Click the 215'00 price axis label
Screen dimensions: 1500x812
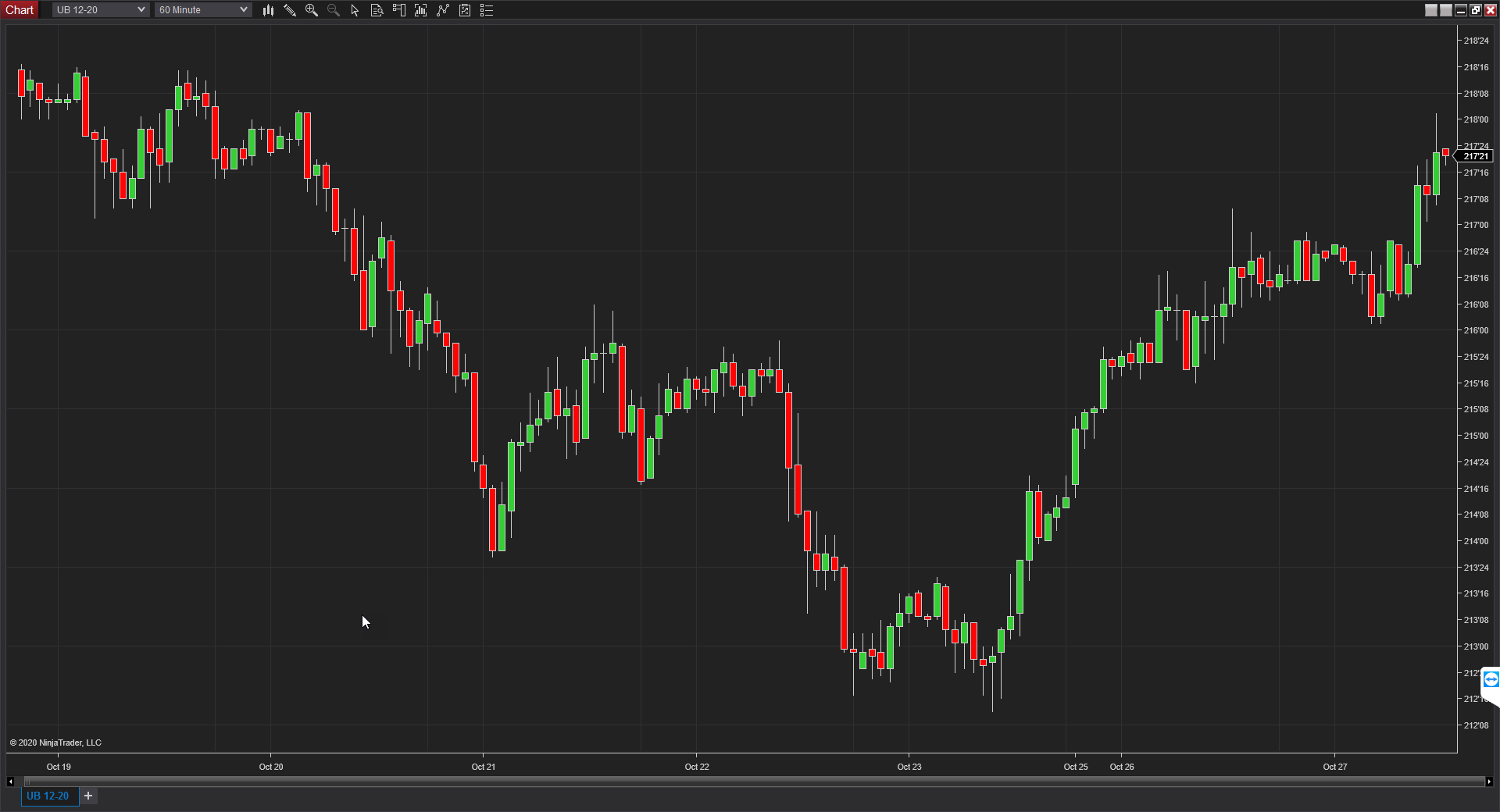(1476, 436)
